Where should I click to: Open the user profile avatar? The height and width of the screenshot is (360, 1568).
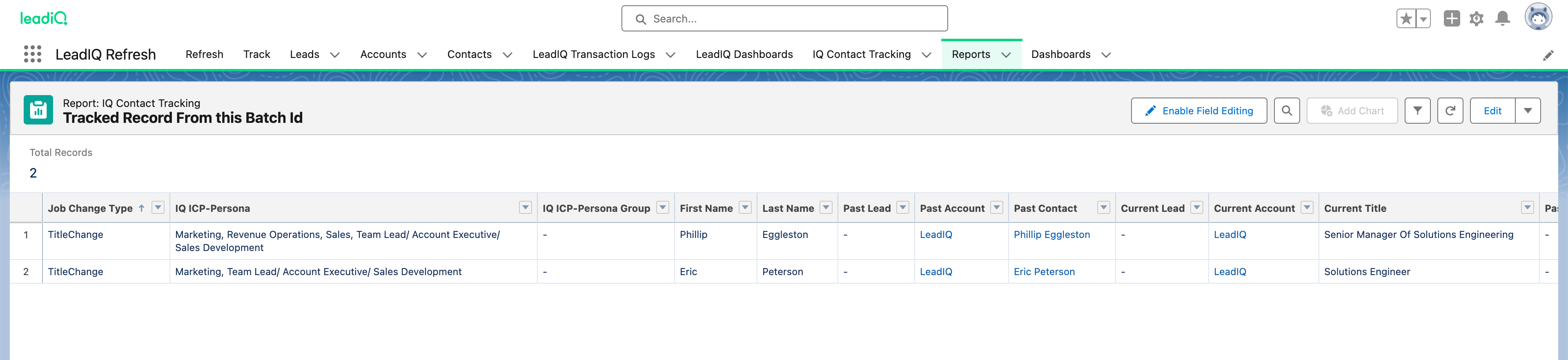pos(1538,17)
